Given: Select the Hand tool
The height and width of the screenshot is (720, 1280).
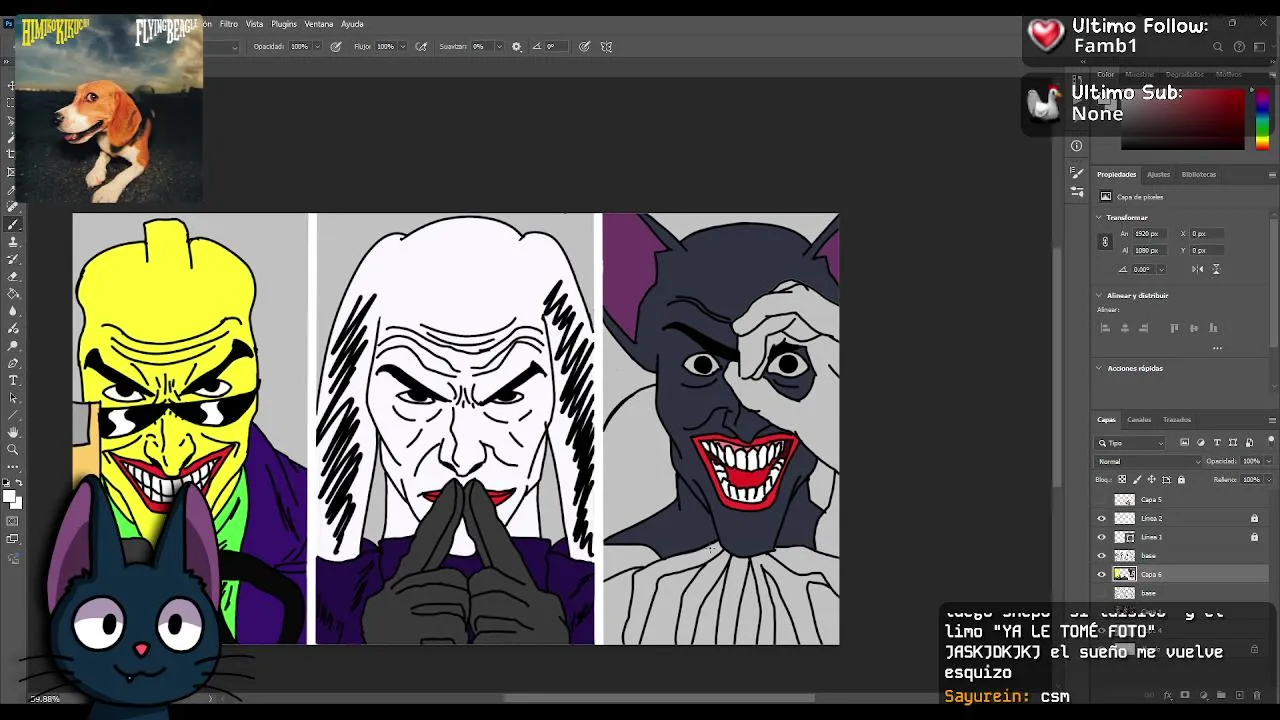Looking at the screenshot, I should 13,432.
